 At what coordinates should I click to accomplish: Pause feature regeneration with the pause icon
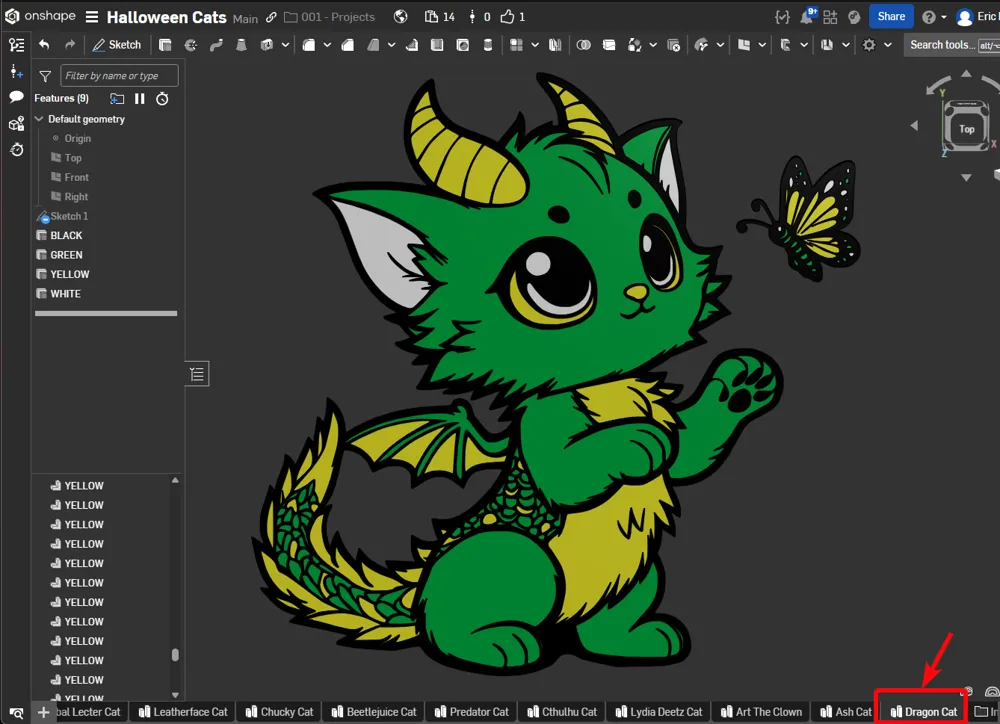tap(140, 99)
